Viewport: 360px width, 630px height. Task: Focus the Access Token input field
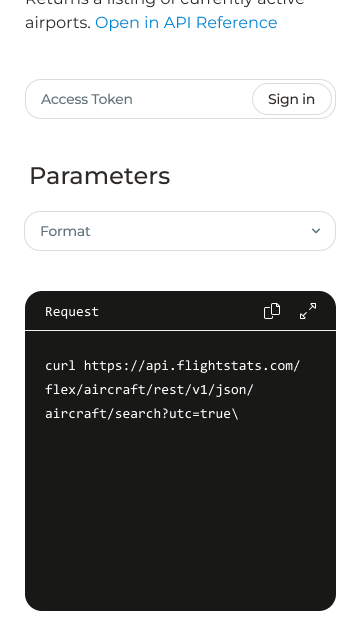(139, 99)
